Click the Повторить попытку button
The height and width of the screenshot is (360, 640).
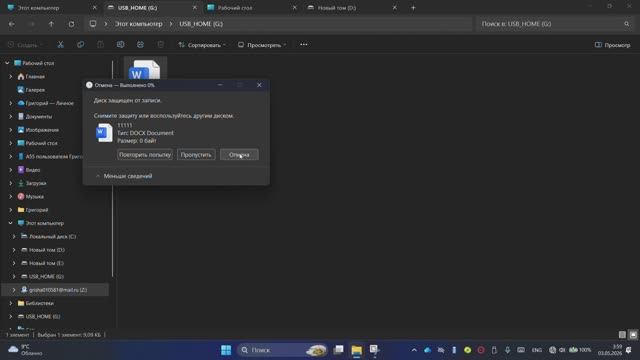(x=145, y=155)
